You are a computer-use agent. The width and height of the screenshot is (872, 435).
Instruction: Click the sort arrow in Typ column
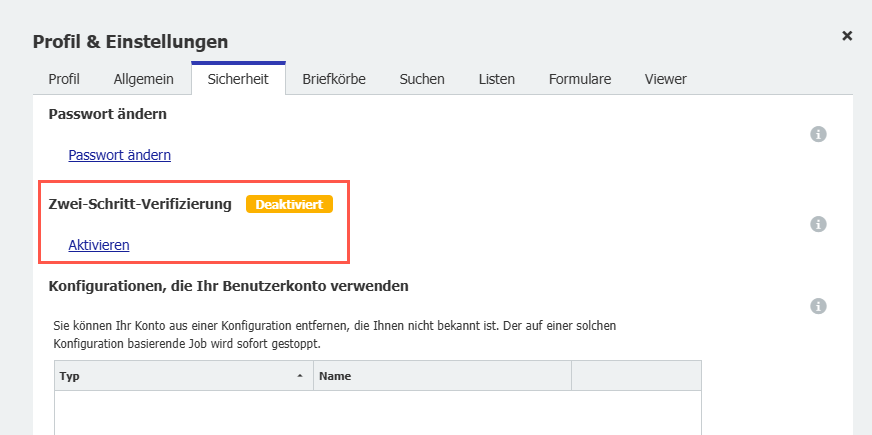pyautogui.click(x=300, y=376)
